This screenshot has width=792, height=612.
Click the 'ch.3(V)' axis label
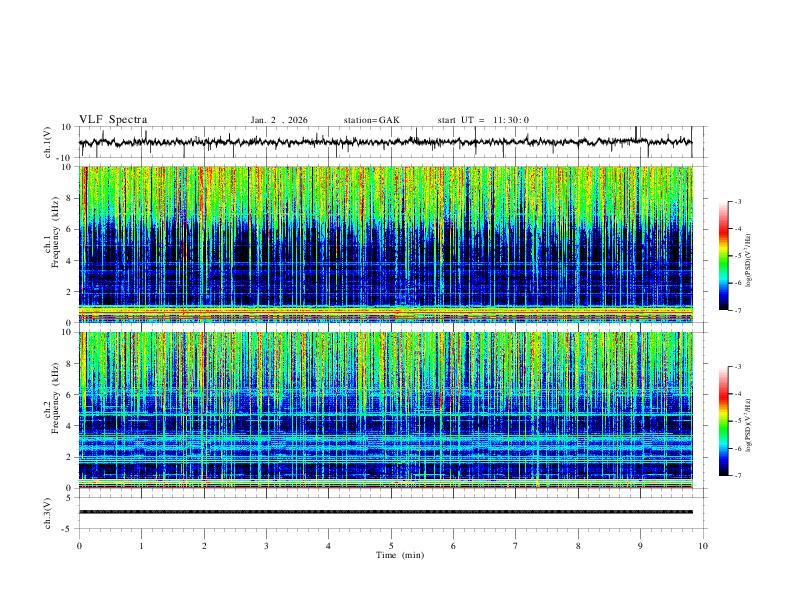[x=48, y=513]
